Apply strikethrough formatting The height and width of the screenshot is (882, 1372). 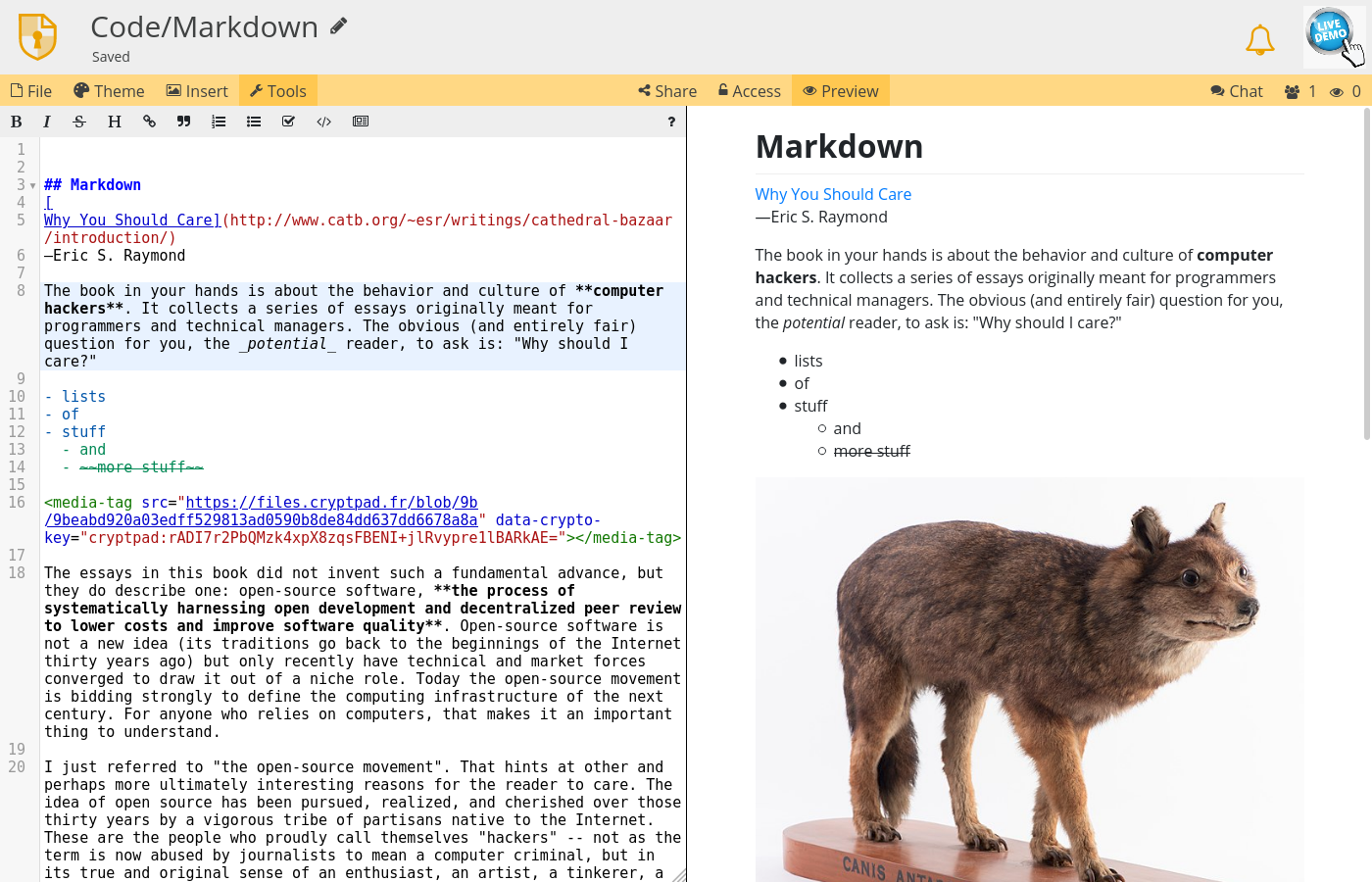pos(79,122)
